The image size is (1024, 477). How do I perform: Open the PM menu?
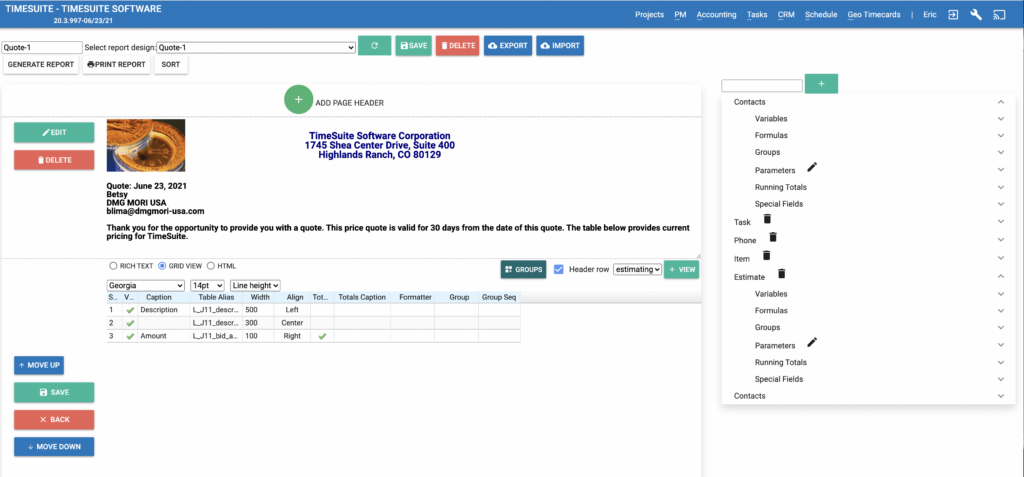tap(680, 14)
